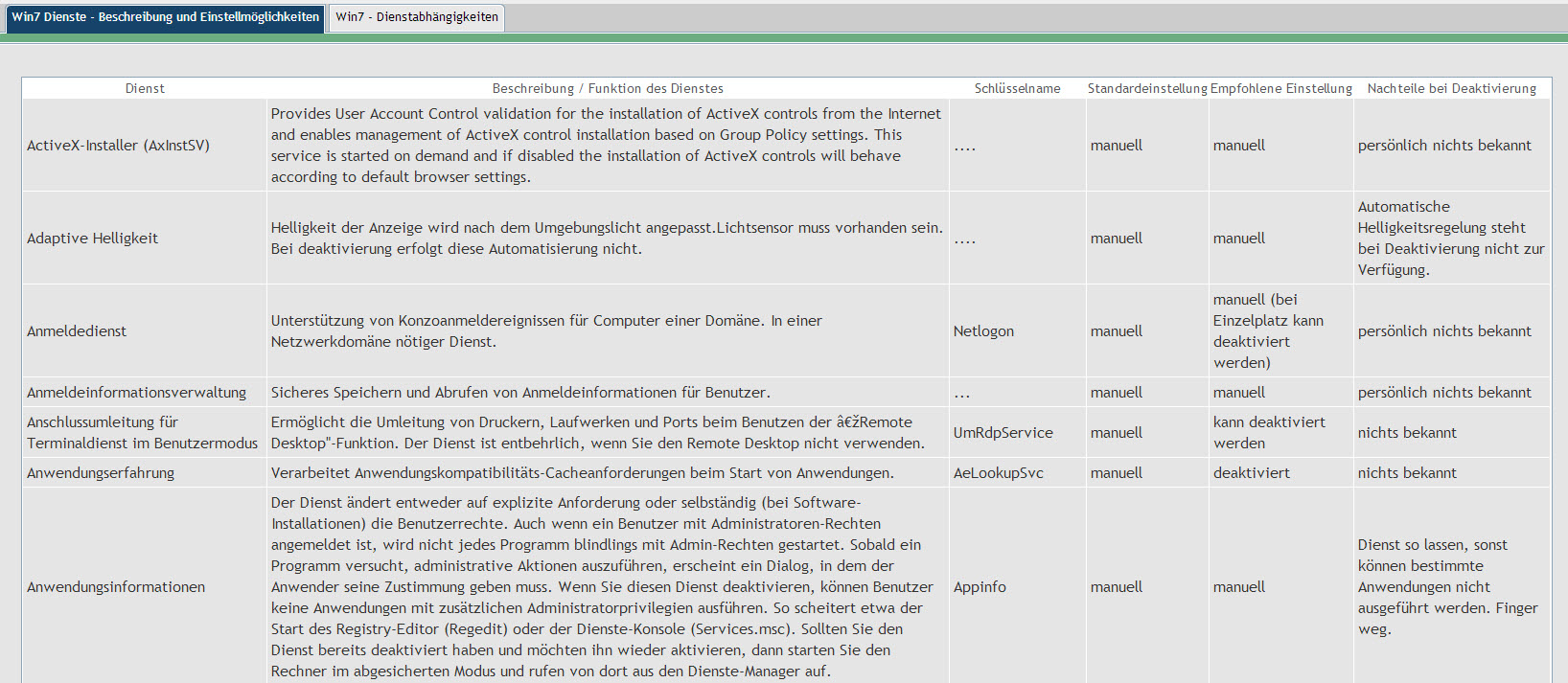Click Empfohlene Einstellung 'manuell' in ActiveX-Installer row
This screenshot has width=1568, height=683.
click(1239, 146)
